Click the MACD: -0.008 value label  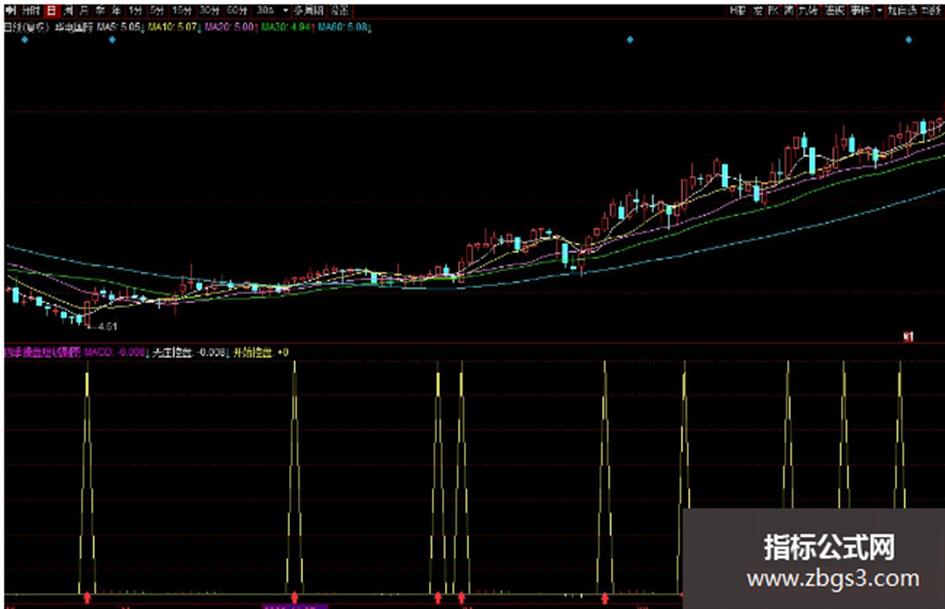click(115, 352)
